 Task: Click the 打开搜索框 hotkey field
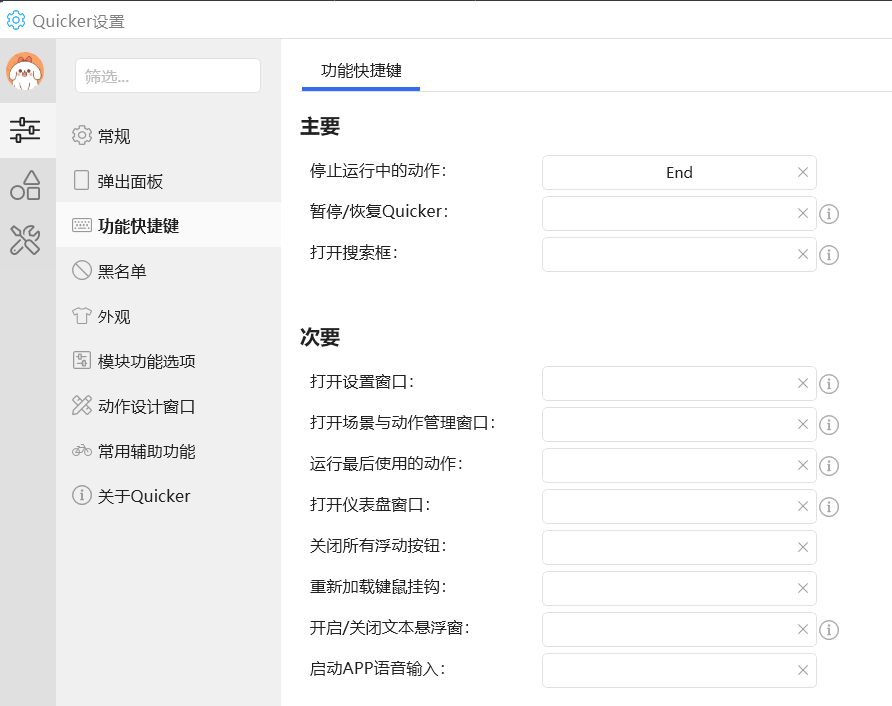pyautogui.click(x=679, y=254)
